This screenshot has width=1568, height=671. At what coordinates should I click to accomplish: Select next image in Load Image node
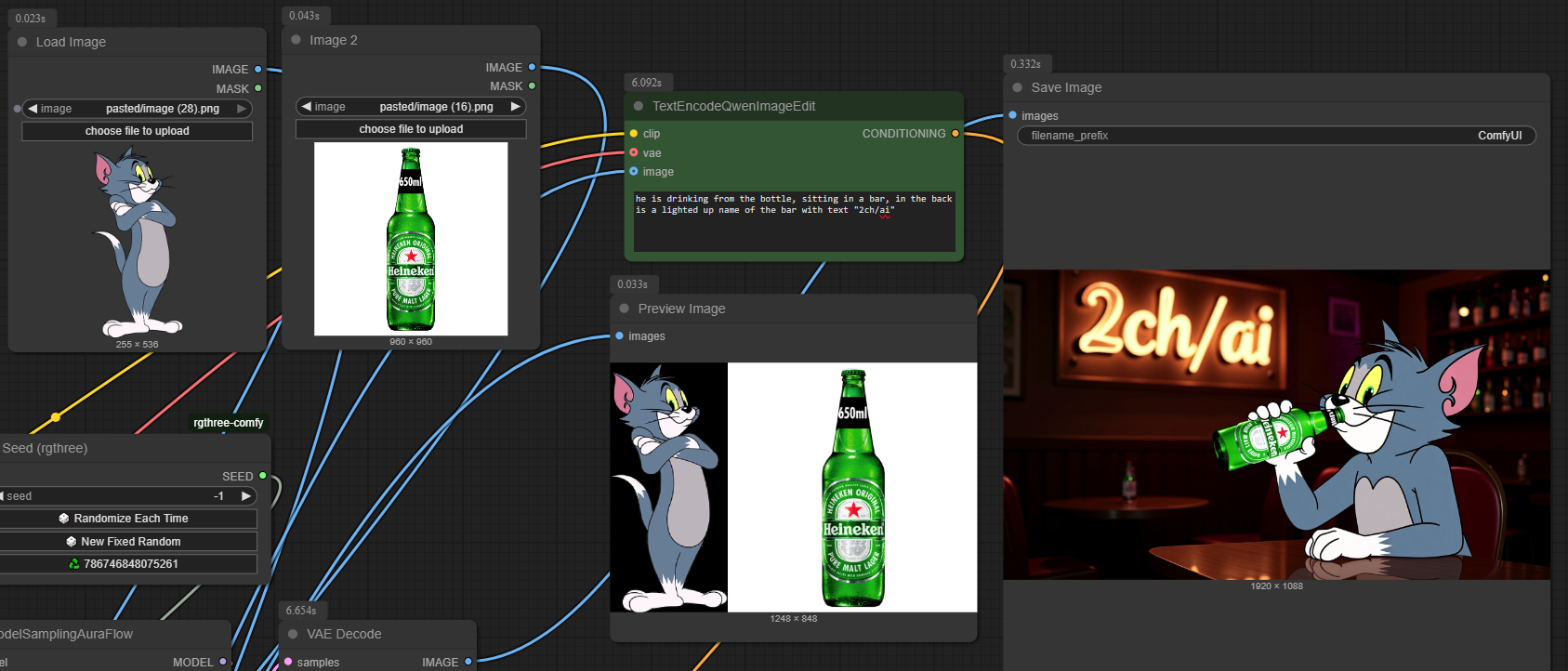click(x=242, y=109)
